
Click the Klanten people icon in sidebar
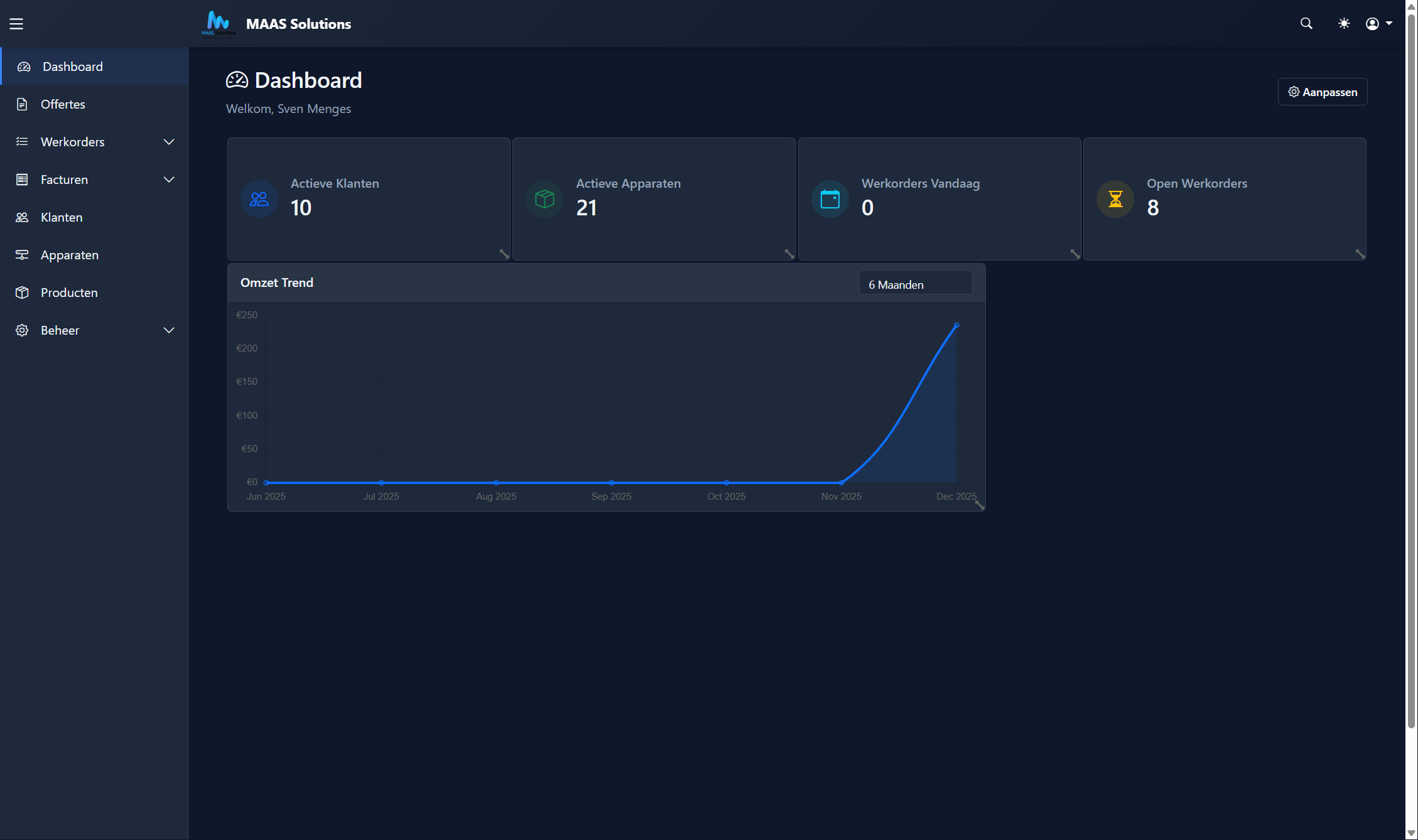[x=22, y=217]
